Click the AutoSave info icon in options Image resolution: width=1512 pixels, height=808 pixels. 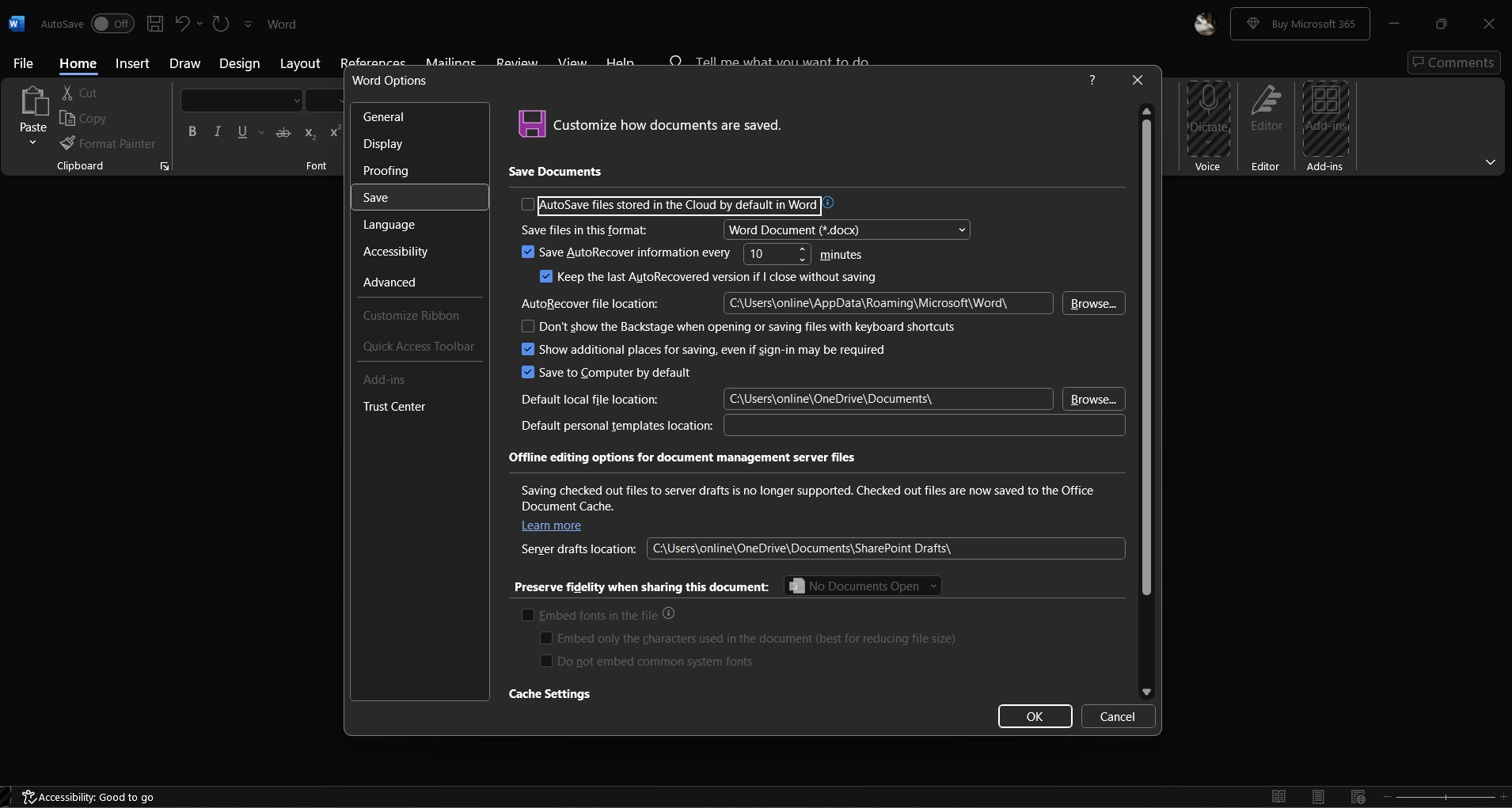828,203
